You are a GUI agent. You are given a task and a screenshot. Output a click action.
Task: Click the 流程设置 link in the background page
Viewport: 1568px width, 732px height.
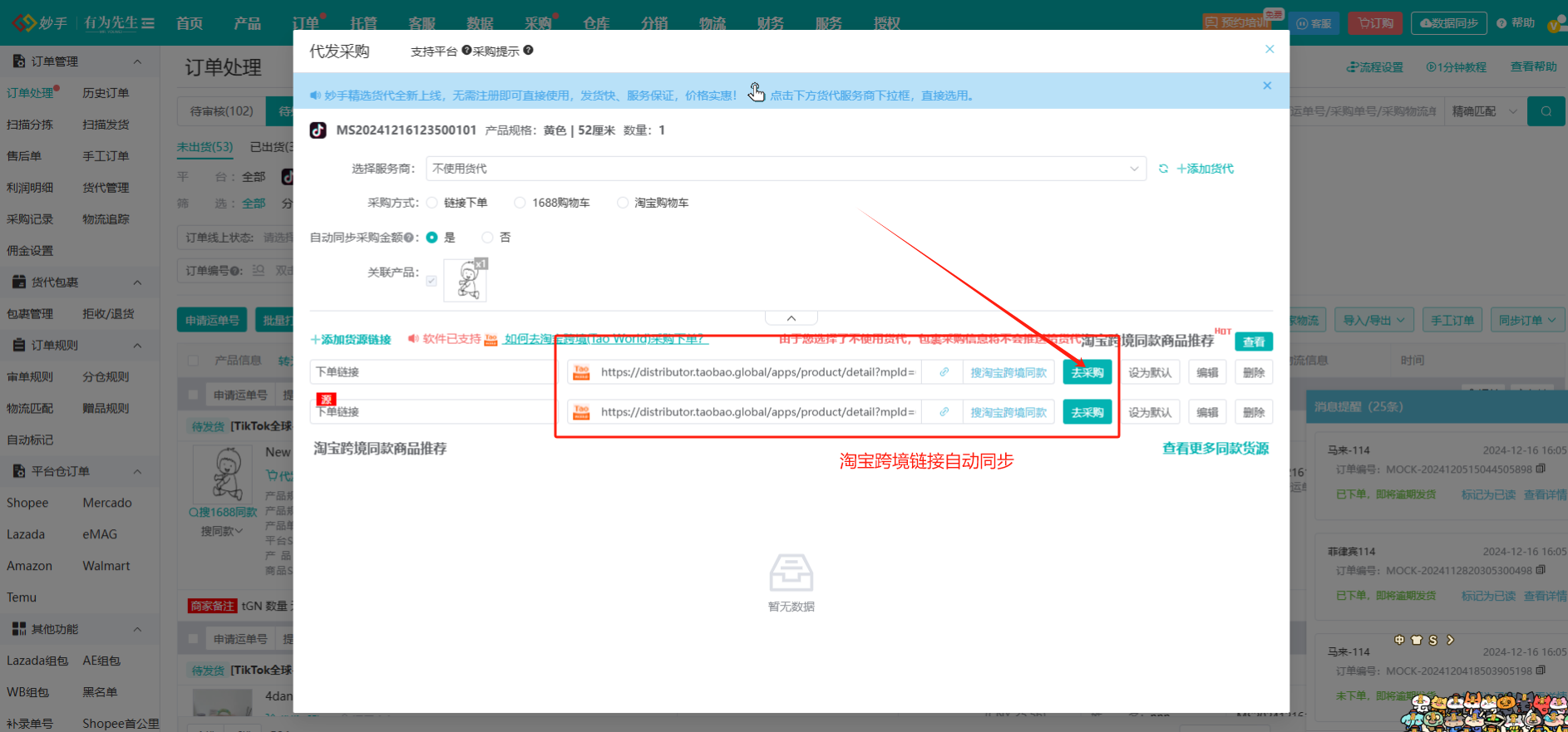tap(1375, 67)
